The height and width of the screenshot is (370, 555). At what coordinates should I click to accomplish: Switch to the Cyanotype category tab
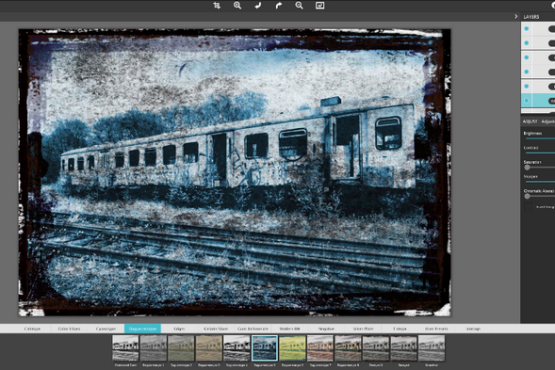tap(106, 329)
